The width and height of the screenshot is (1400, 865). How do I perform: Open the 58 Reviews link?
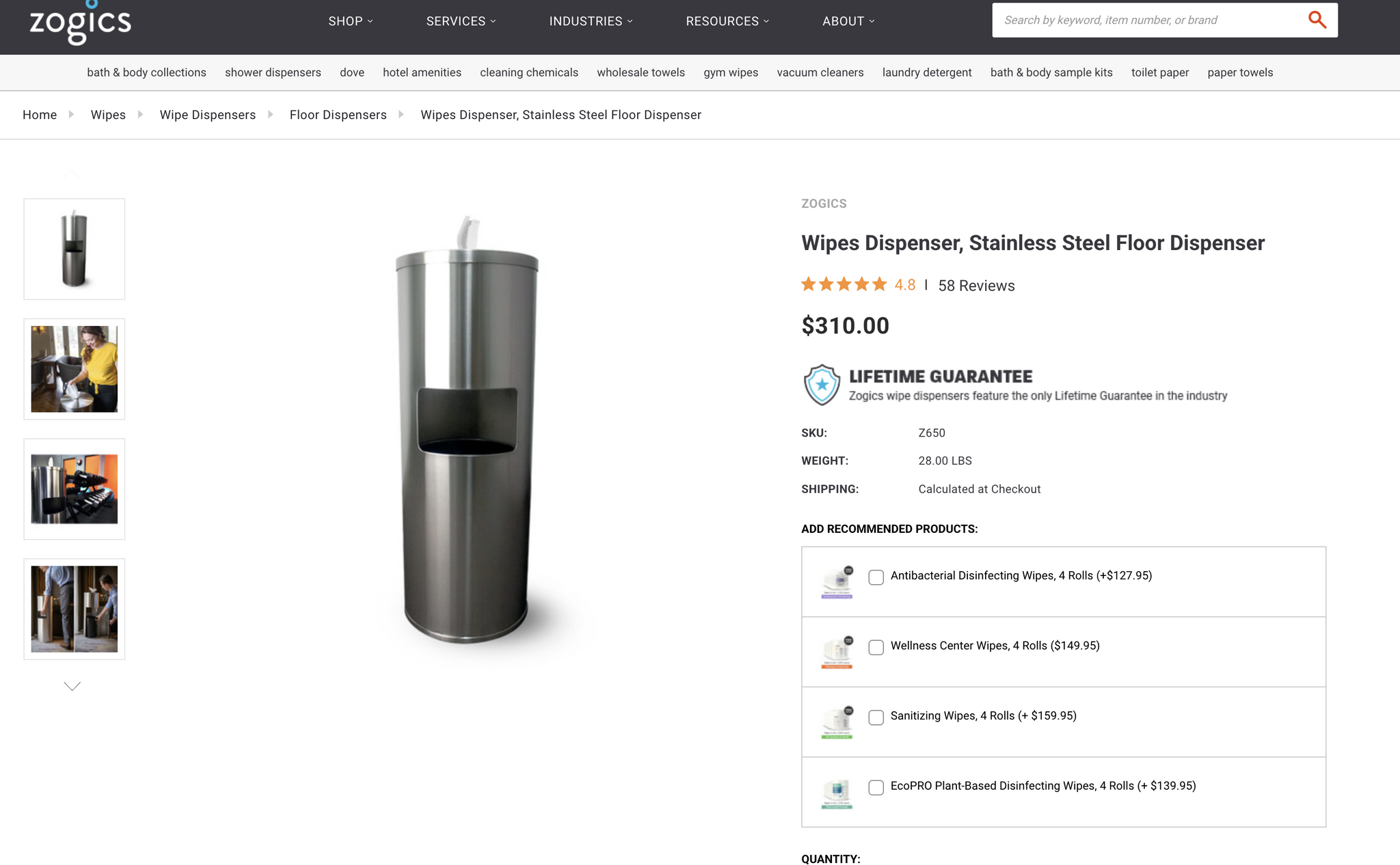[x=976, y=286]
